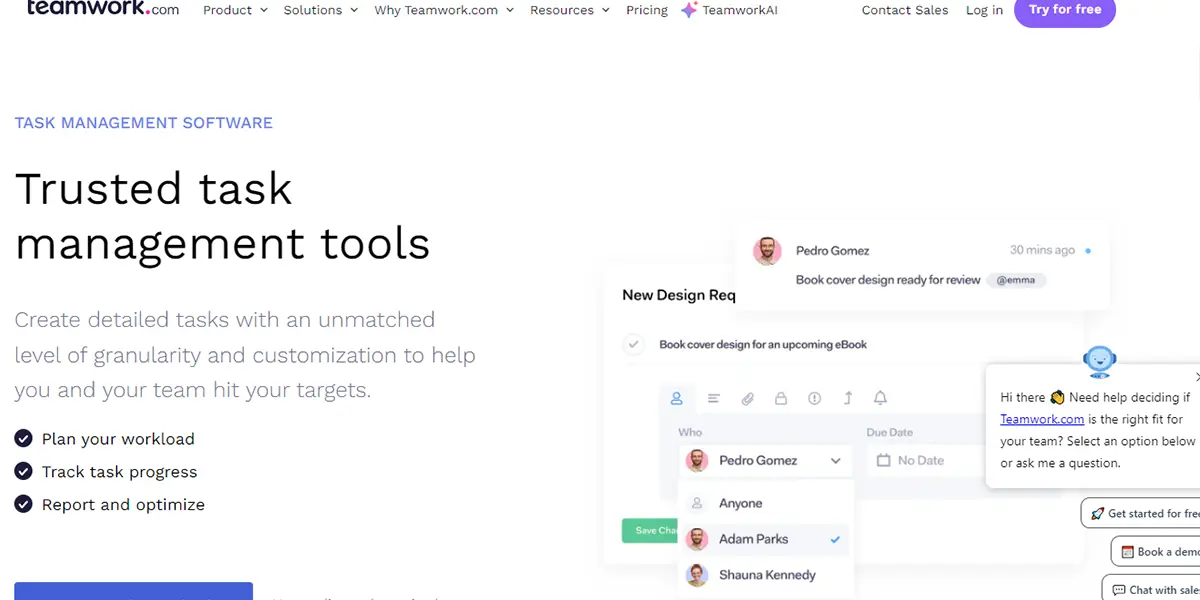1200x600 pixels.
Task: Click the exclamation priority icon
Action: point(814,398)
